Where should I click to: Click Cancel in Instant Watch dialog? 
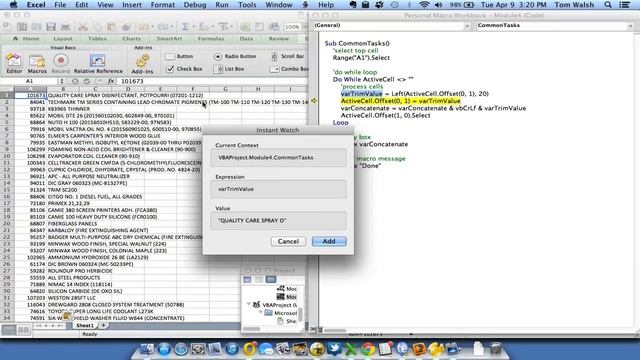coord(288,241)
